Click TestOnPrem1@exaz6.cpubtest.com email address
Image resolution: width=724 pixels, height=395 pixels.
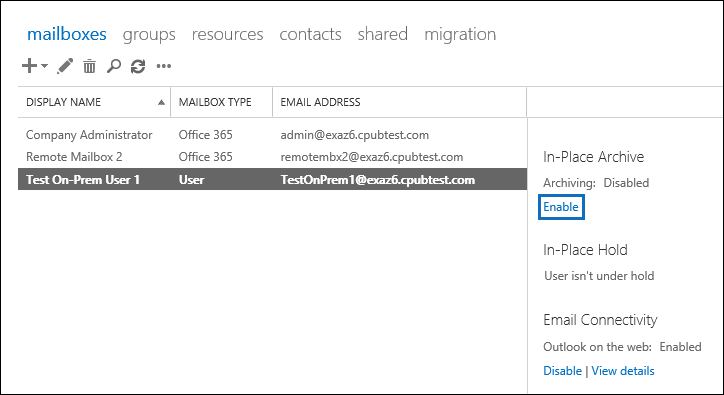pyautogui.click(x=378, y=180)
